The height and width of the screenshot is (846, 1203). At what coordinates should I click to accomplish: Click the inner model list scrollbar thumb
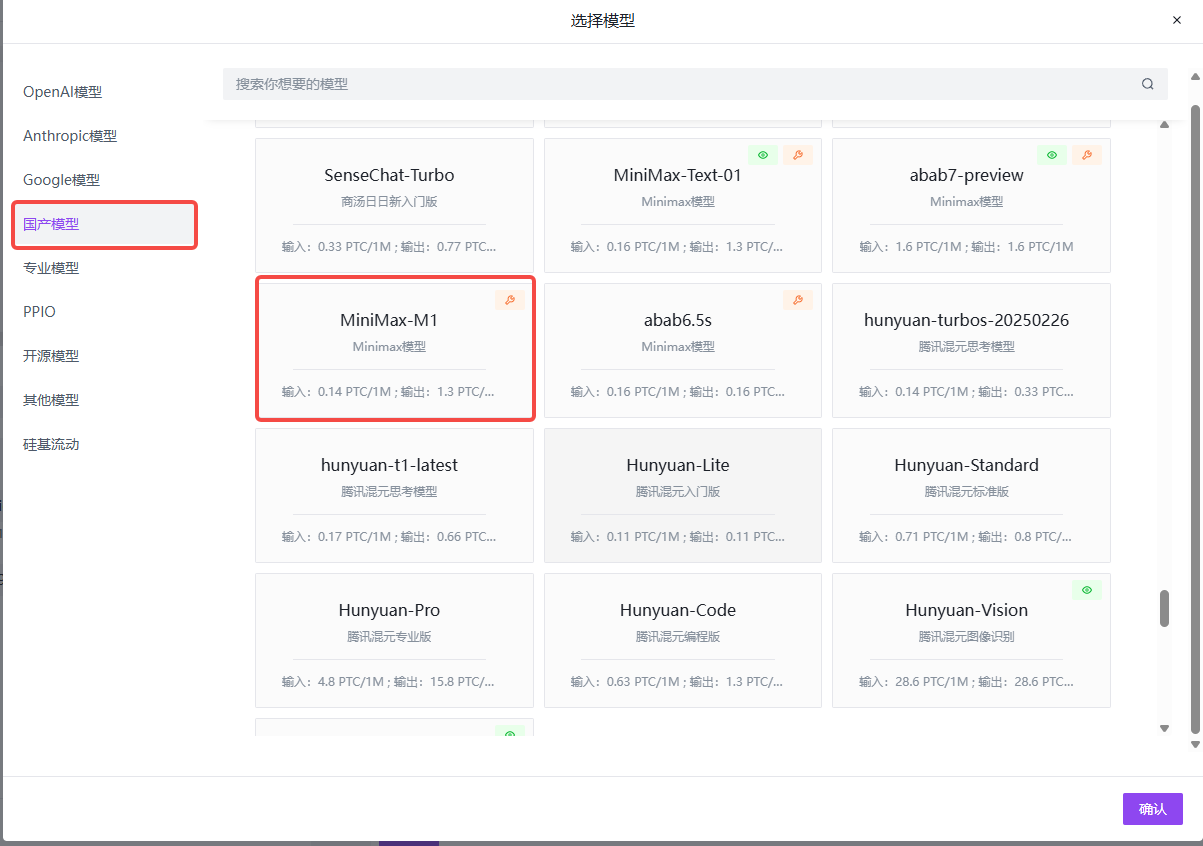coord(1164,608)
